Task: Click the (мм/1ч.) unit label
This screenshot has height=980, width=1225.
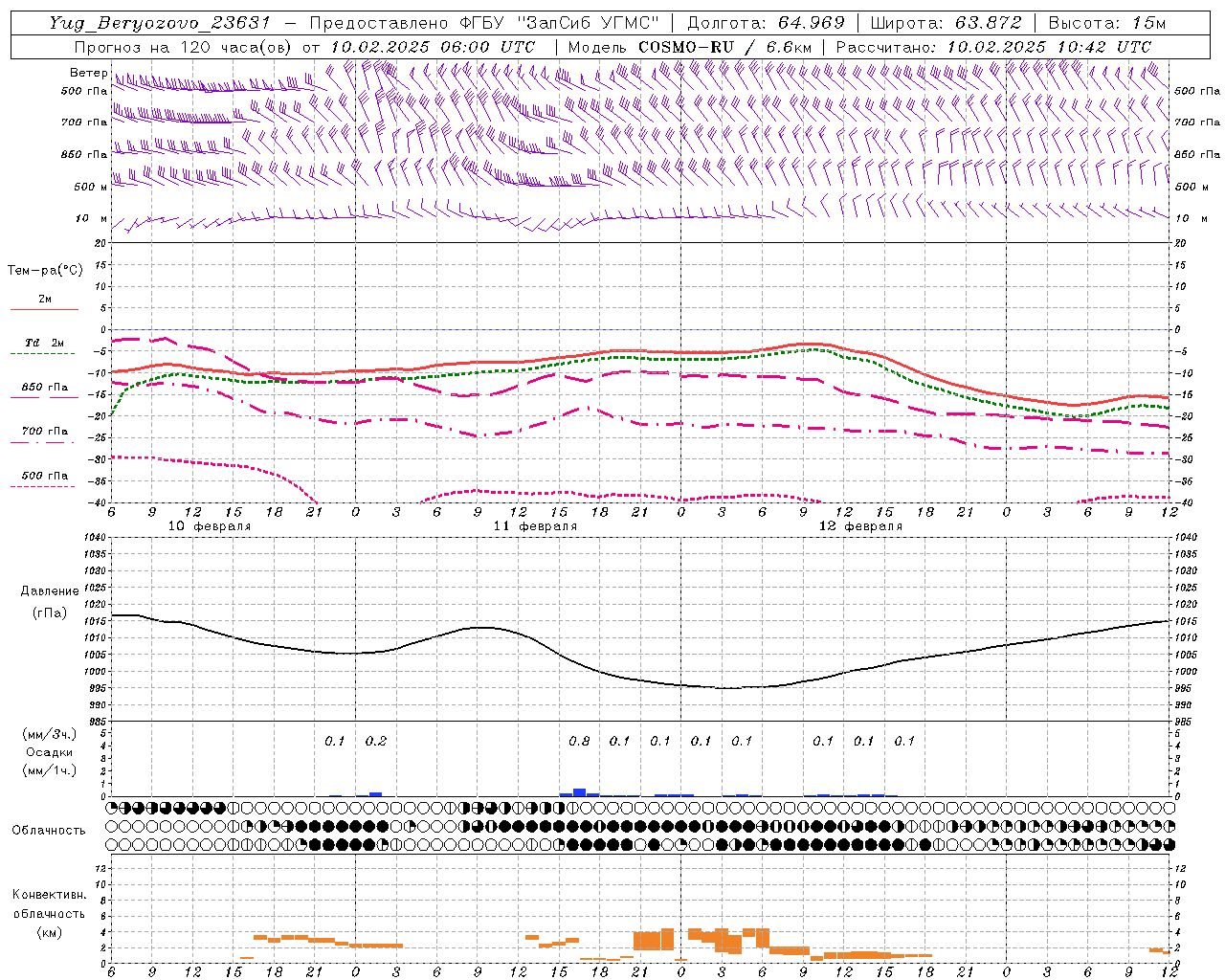Action: pyautogui.click(x=50, y=770)
